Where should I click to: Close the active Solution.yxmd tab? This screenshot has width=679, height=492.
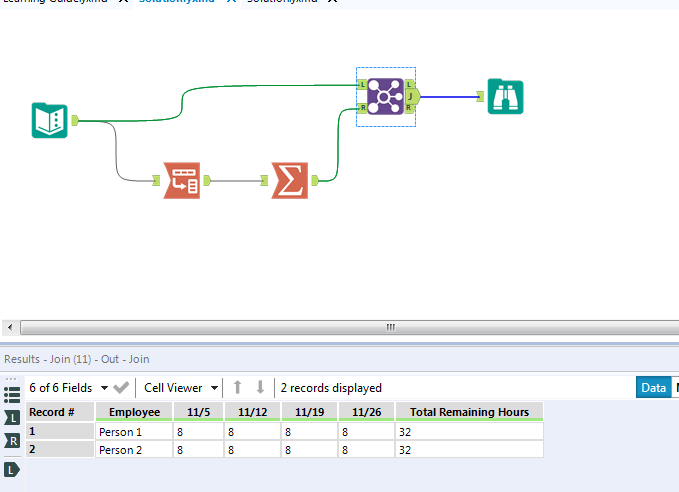pos(231,1)
